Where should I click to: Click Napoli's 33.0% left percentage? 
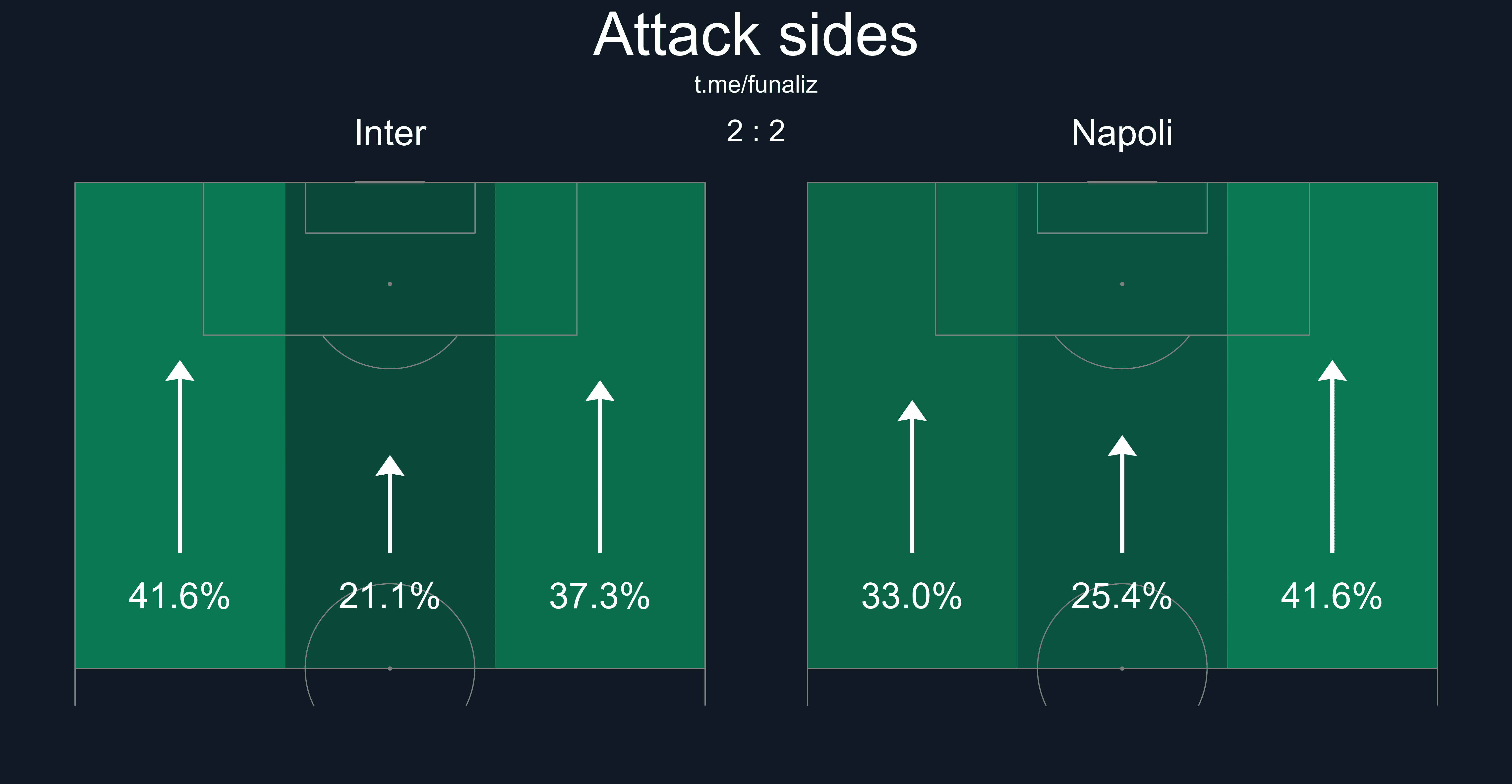point(912,596)
